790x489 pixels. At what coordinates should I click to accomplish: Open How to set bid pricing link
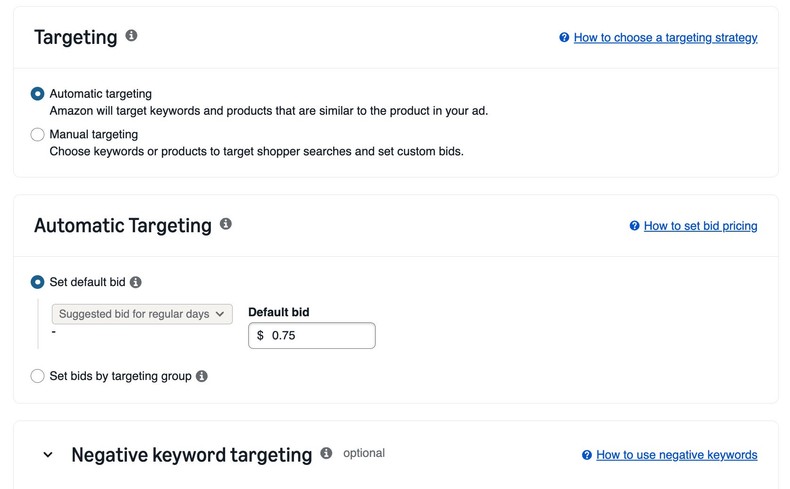point(700,226)
